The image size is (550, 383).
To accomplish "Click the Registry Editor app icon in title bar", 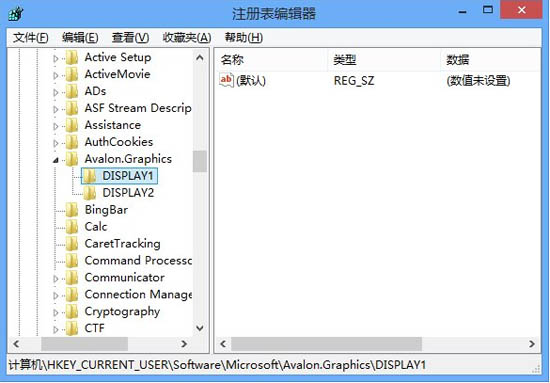I will pos(15,14).
